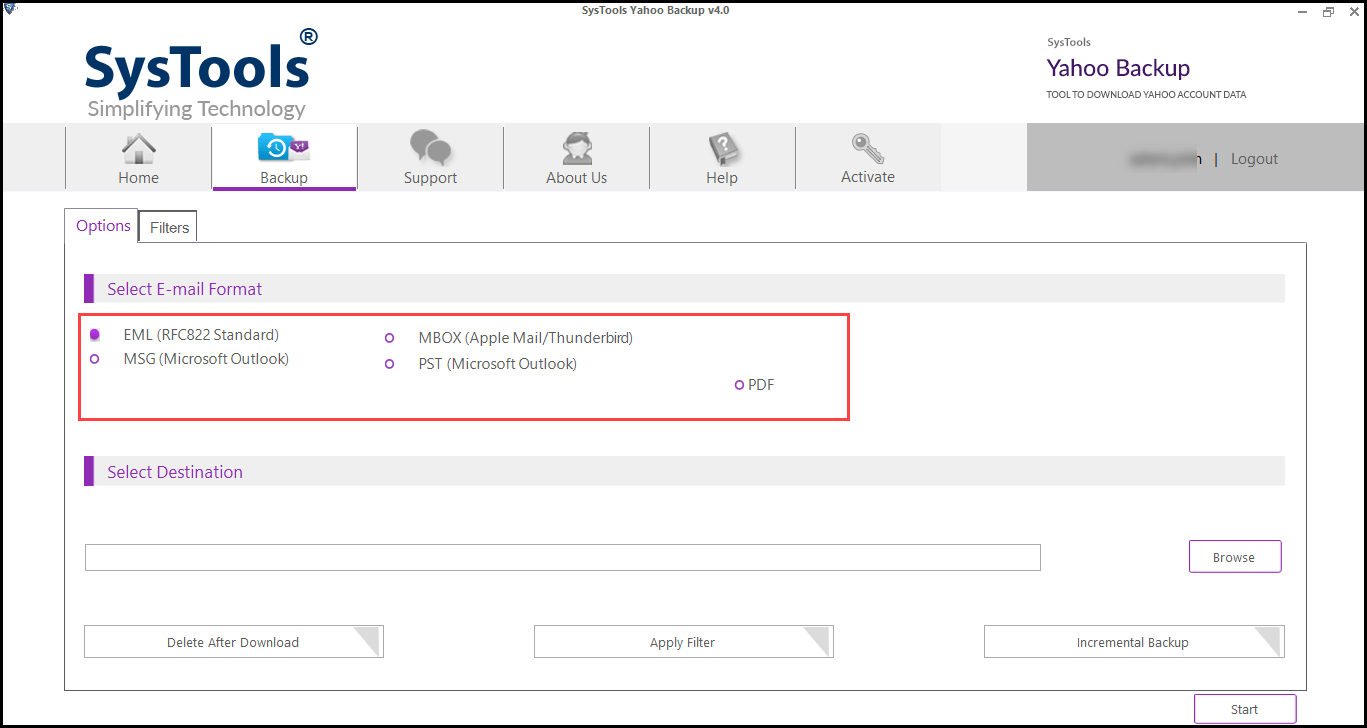
Task: Close the SysTools Yahoo Backup window
Action: point(1353,11)
